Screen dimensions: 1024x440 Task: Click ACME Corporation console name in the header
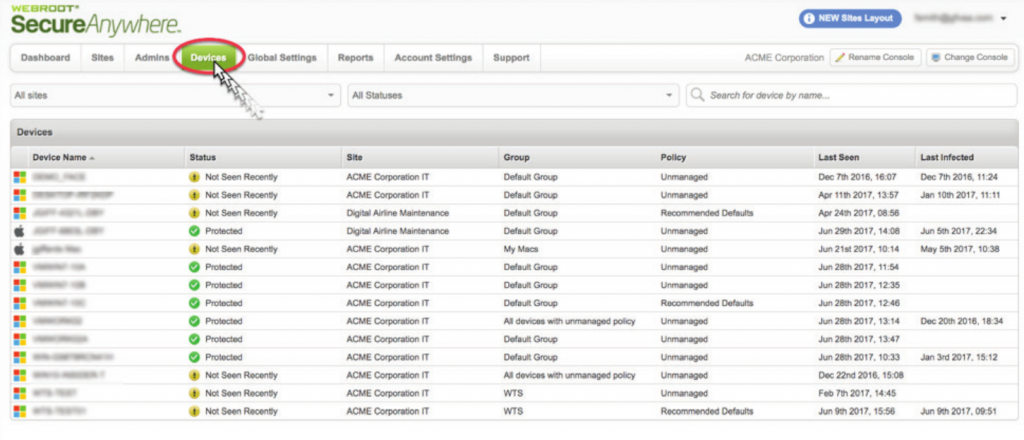(784, 57)
